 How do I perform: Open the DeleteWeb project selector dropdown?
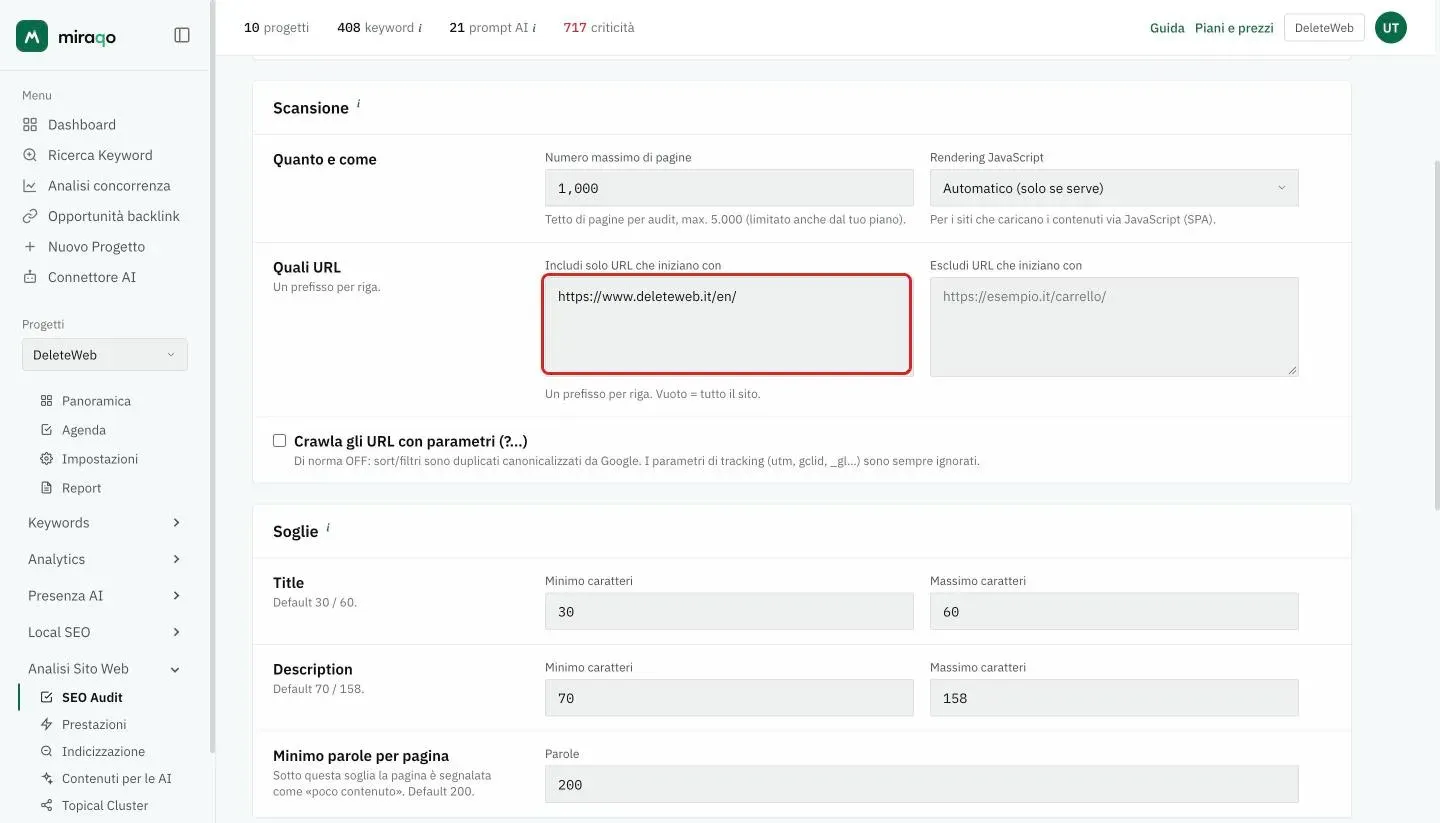pos(105,355)
